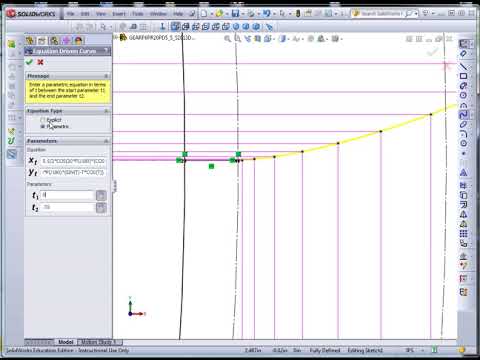Open an existing file icon
Viewport: 480px width, 360px height.
(x=219, y=14)
